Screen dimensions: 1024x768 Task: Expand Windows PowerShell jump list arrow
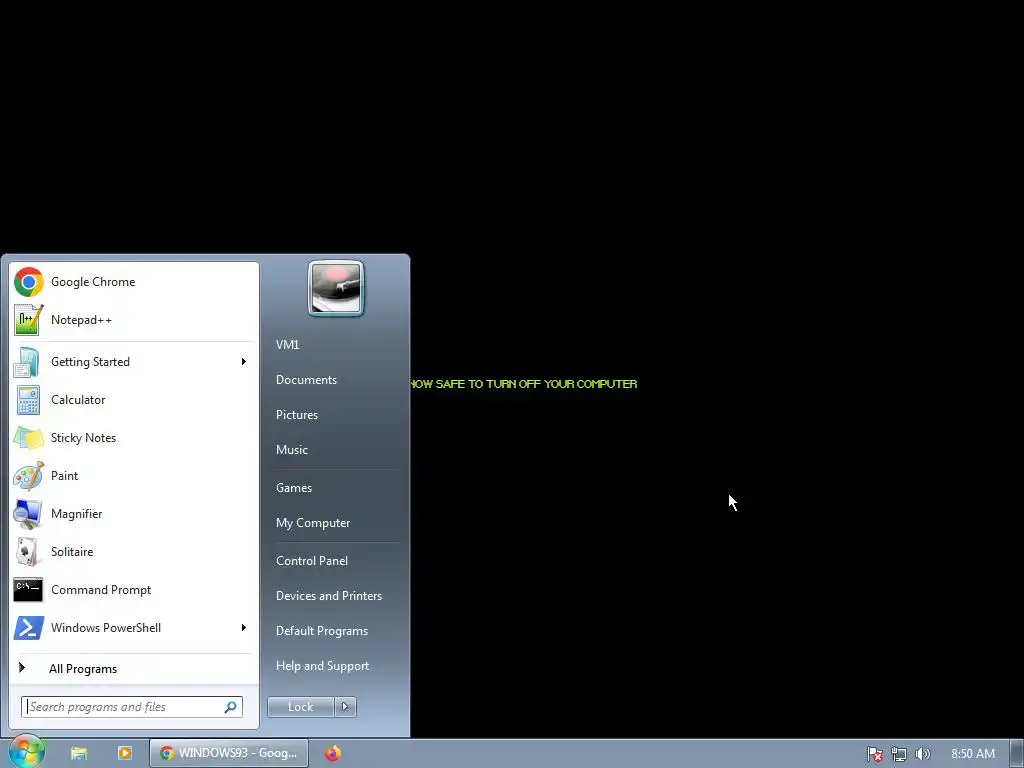pos(244,628)
